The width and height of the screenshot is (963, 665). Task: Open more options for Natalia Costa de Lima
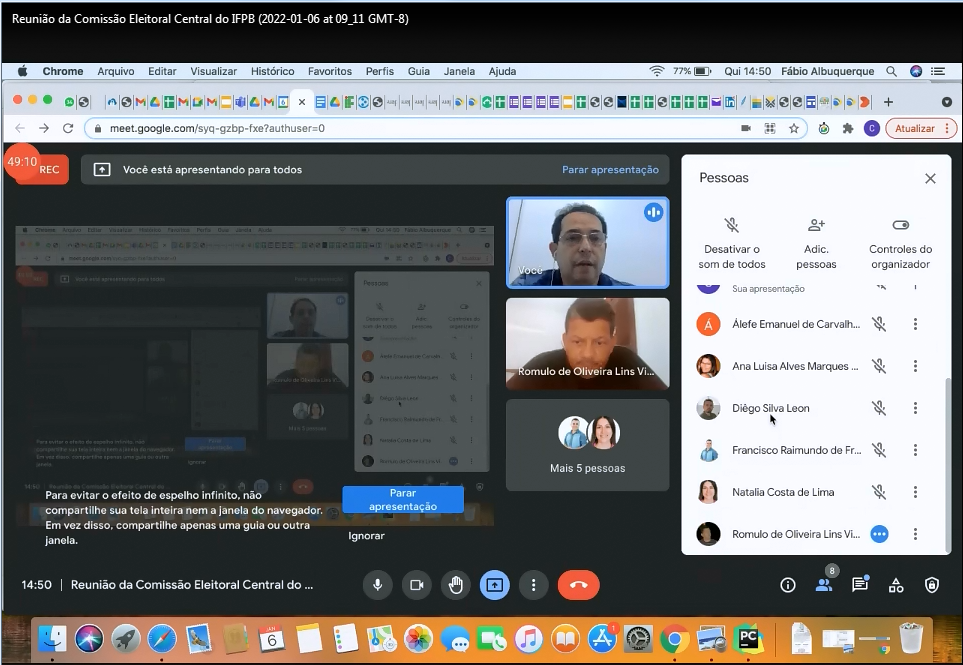915,492
